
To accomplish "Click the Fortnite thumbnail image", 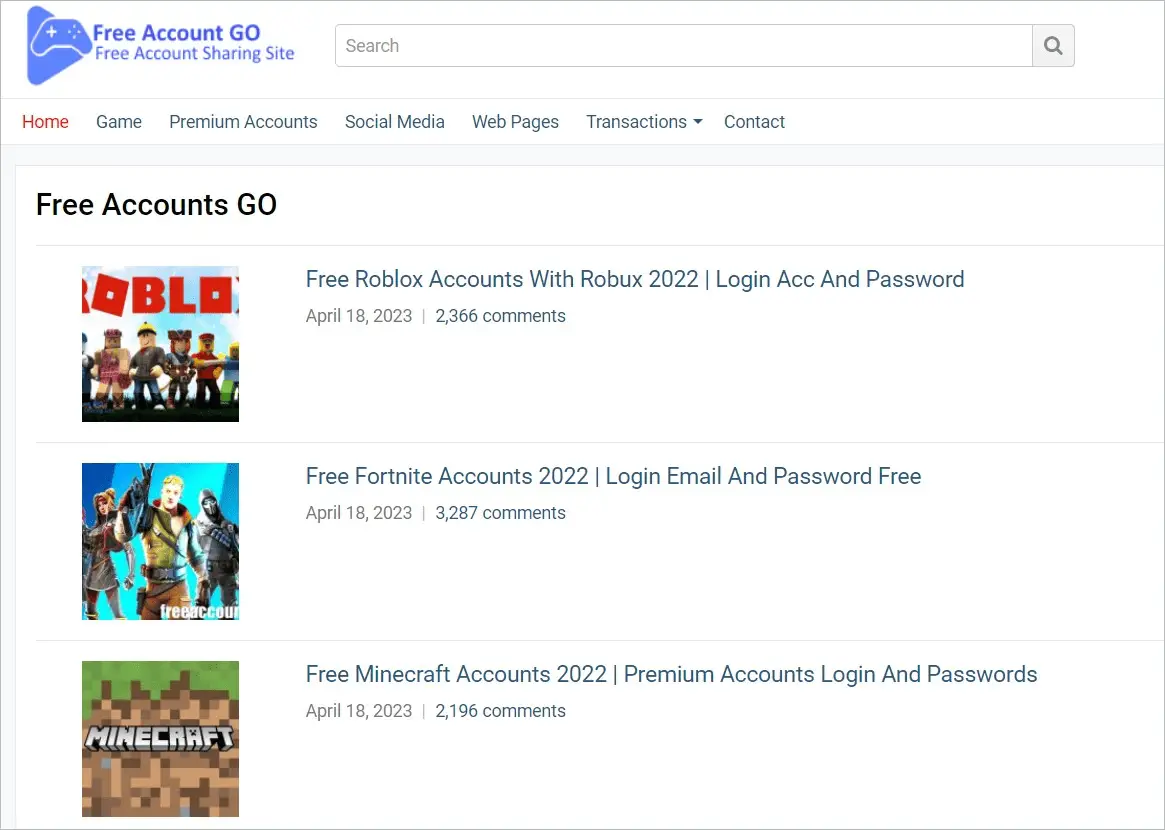I will point(160,542).
